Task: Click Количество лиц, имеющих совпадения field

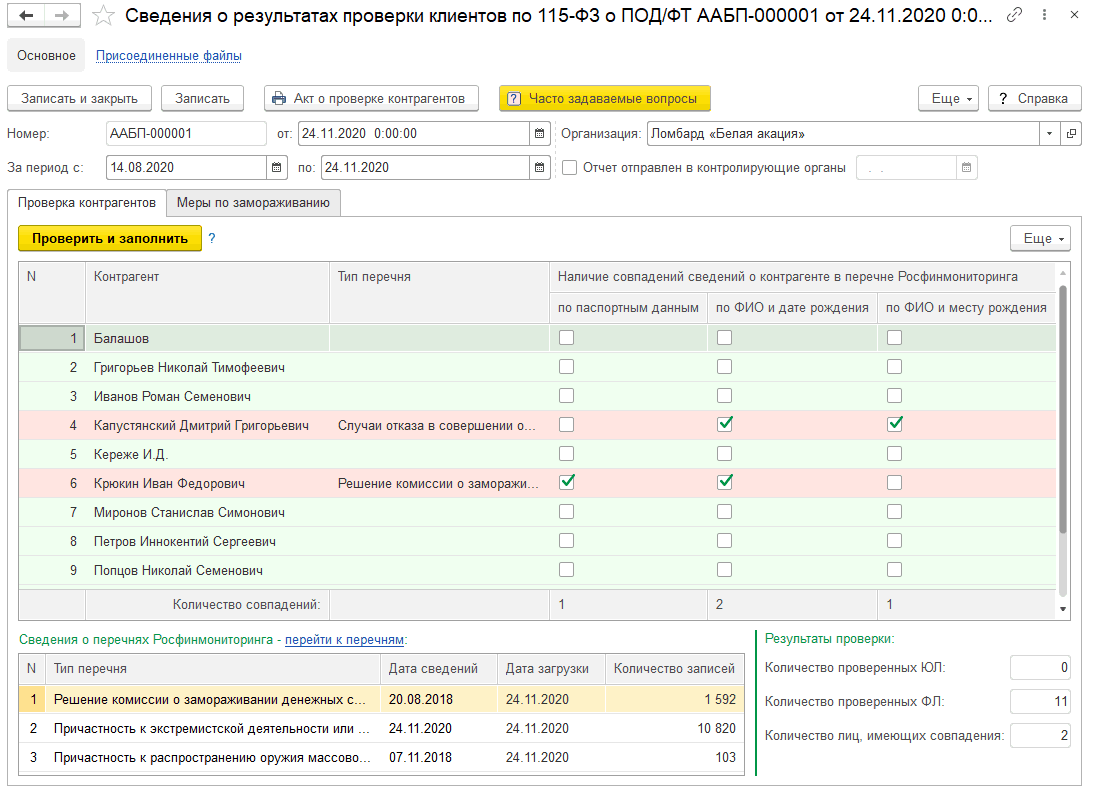Action: 1040,735
